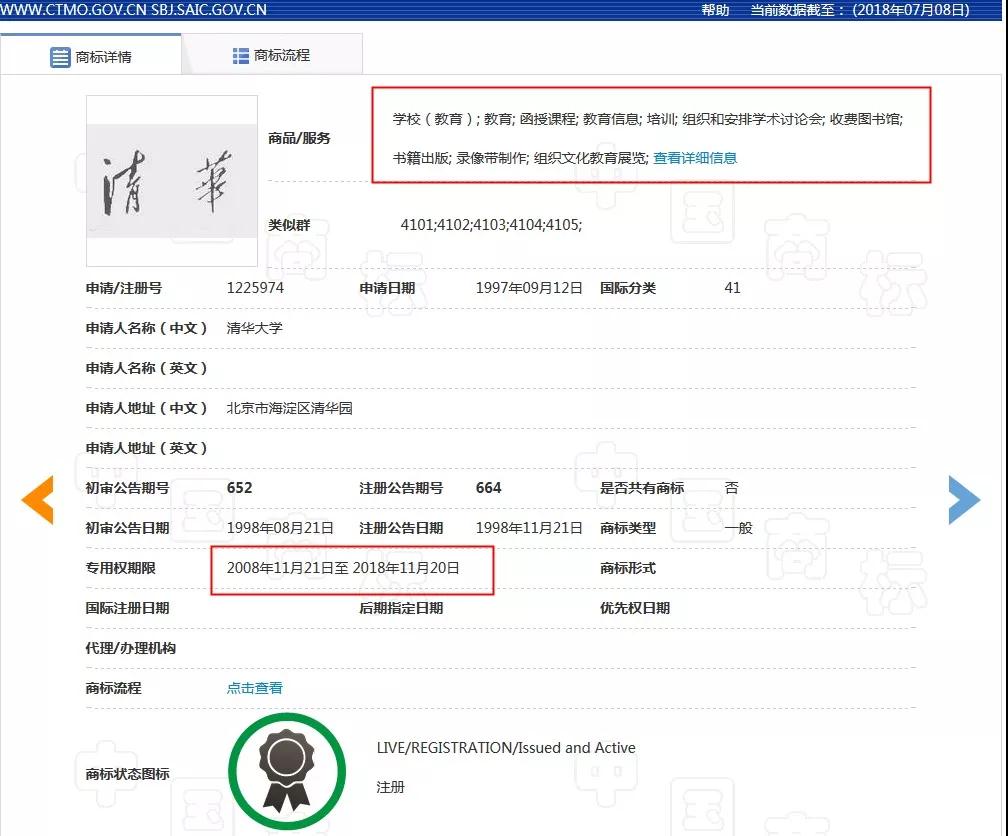
Task: Click the 申请人地址（中文） field label
Action: click(x=147, y=408)
